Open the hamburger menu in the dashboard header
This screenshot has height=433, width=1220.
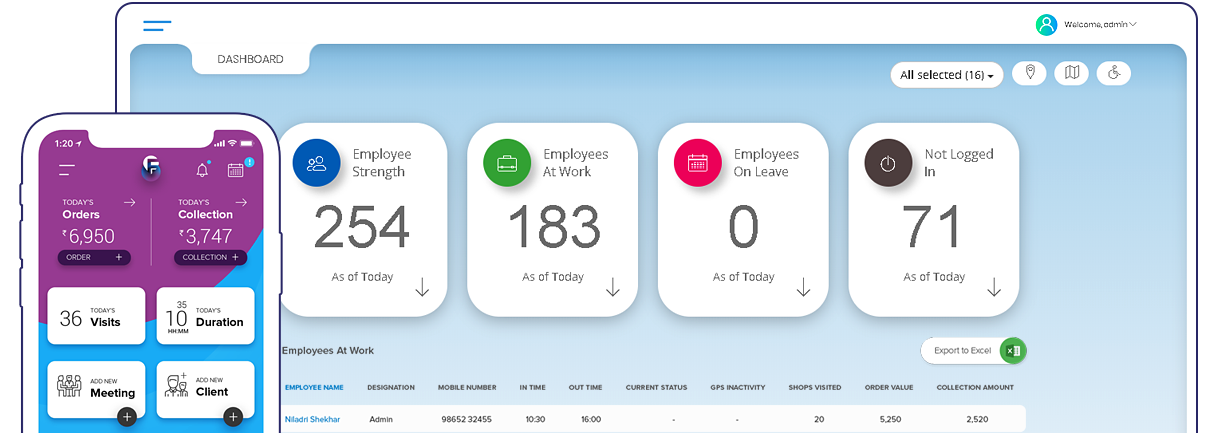(157, 25)
